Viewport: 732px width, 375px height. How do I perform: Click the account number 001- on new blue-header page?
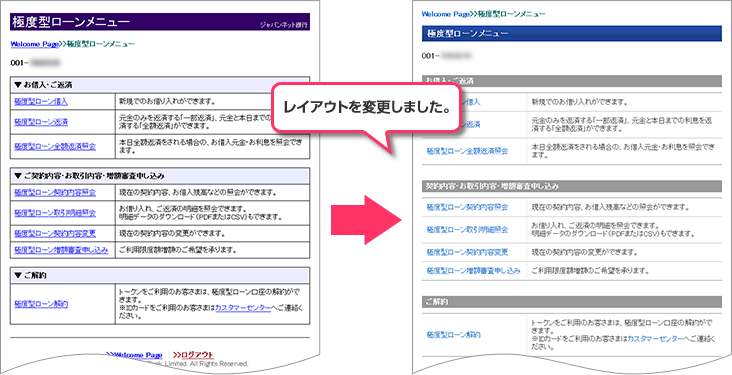point(447,56)
